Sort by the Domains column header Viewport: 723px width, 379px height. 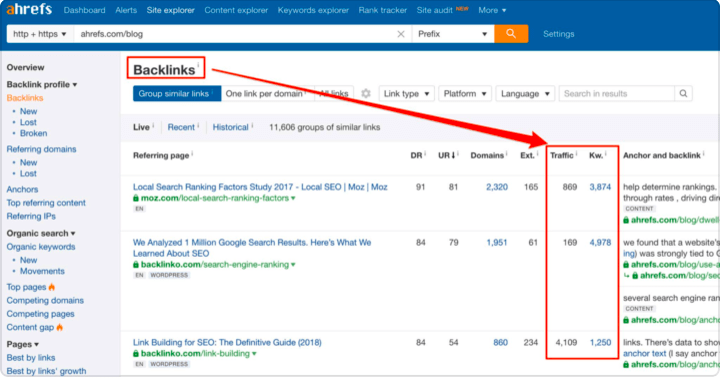487,155
